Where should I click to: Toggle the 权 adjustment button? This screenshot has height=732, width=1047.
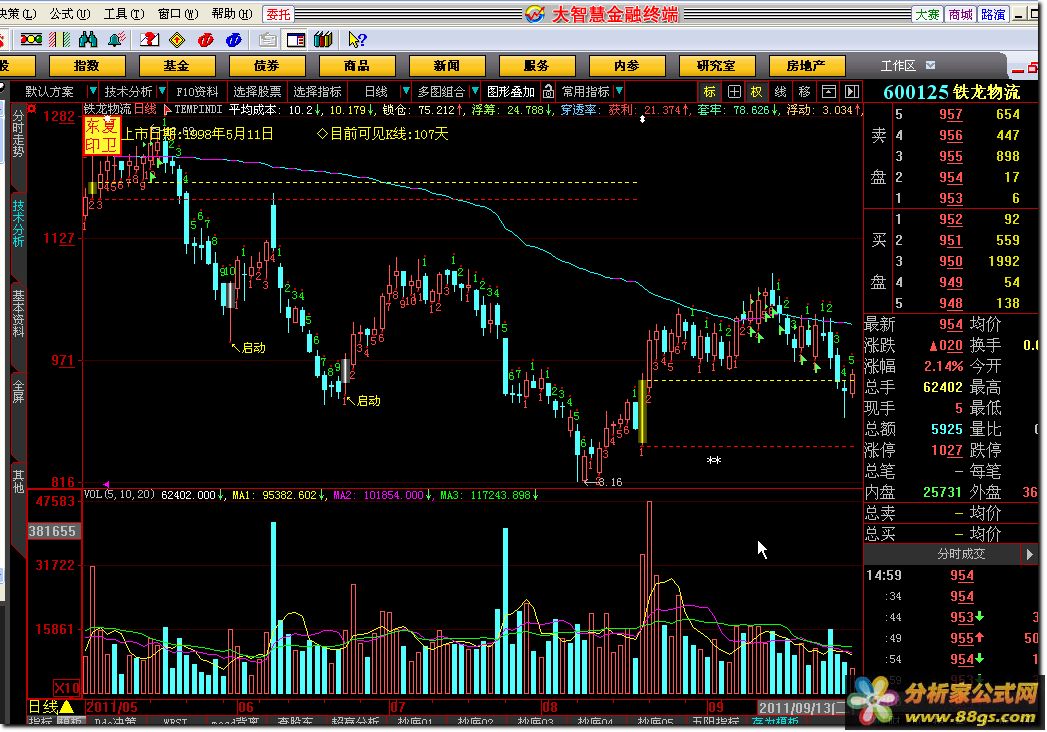click(x=757, y=92)
